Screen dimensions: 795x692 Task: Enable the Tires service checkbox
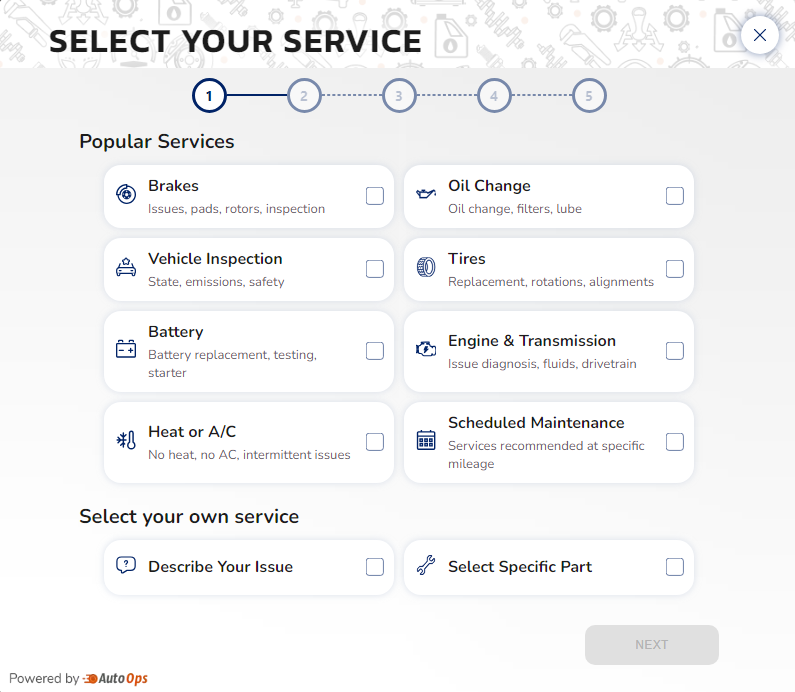675,269
